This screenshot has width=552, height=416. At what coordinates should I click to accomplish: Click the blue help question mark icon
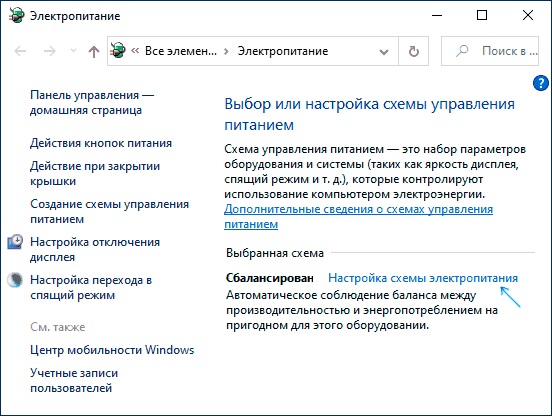coord(541,83)
